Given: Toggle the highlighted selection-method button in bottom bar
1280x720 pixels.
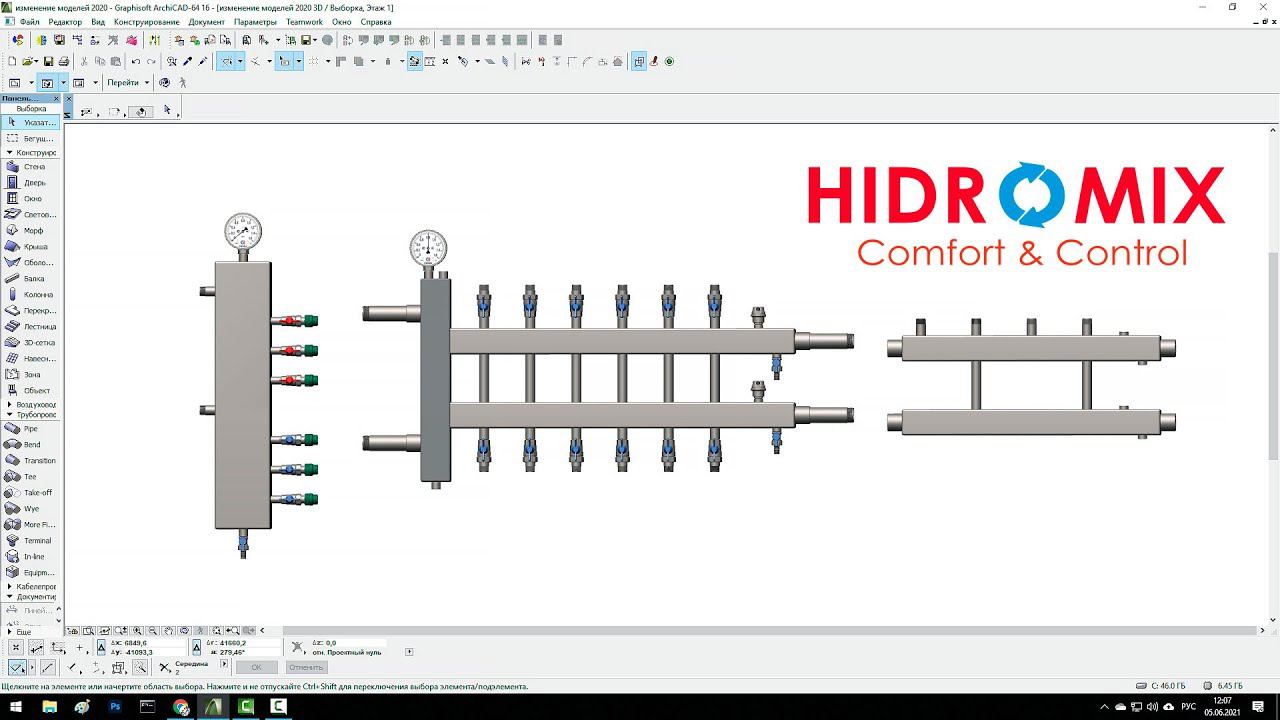Looking at the screenshot, I should pyautogui.click(x=17, y=667).
